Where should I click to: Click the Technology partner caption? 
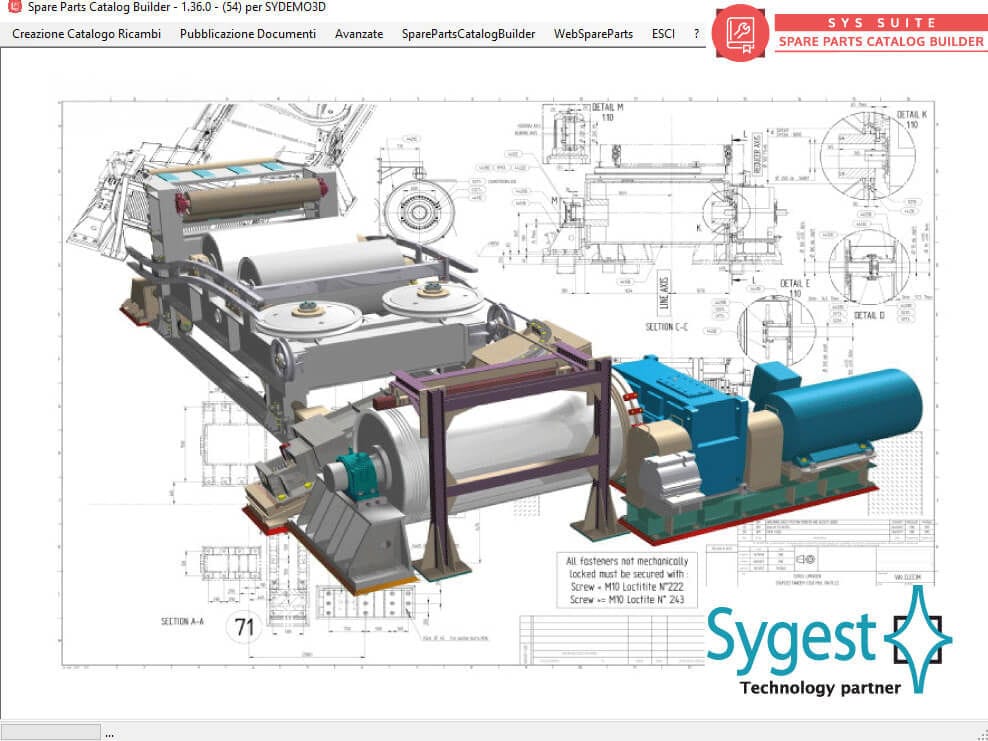pyautogui.click(x=818, y=687)
